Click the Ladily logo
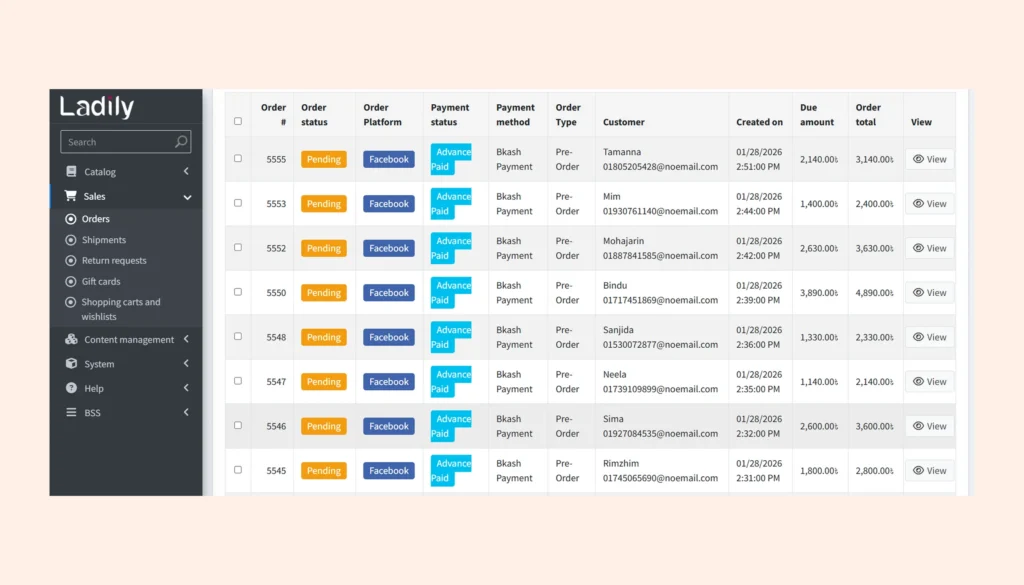 (97, 107)
